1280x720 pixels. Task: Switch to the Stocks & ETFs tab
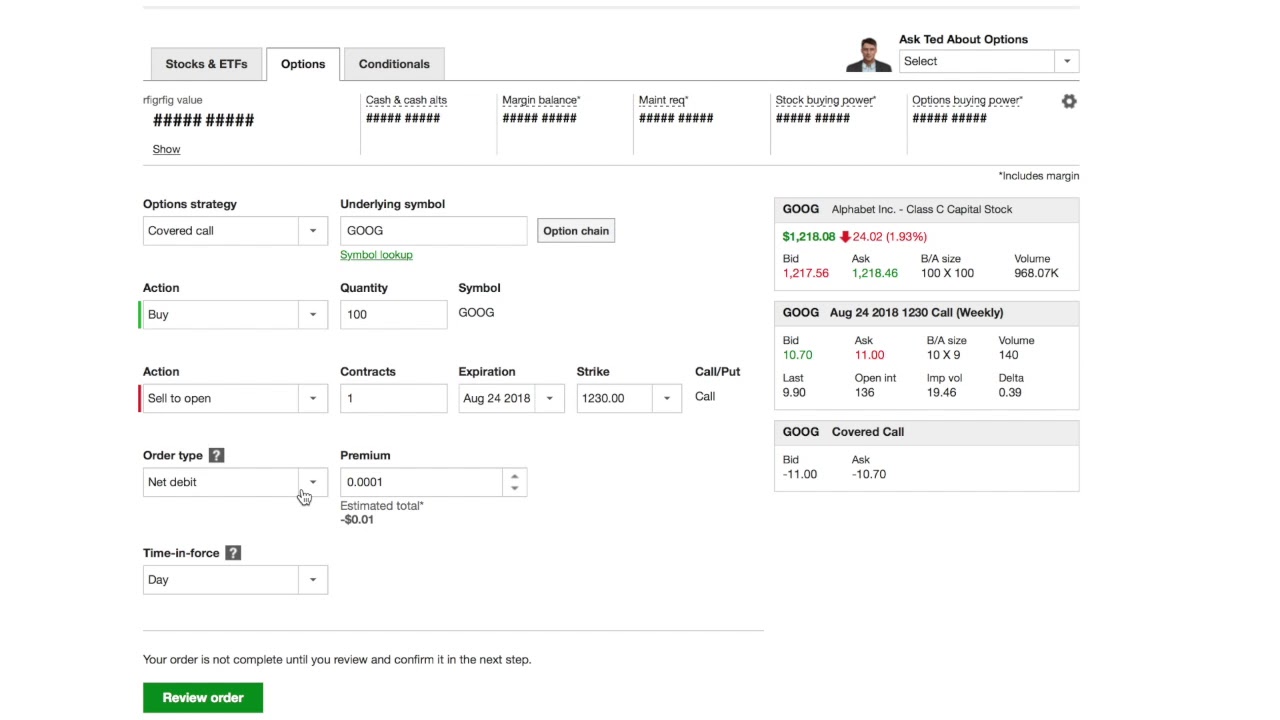[206, 64]
